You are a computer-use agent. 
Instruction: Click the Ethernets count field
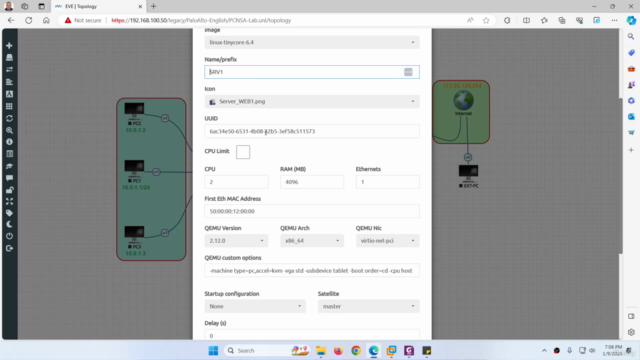tap(387, 182)
